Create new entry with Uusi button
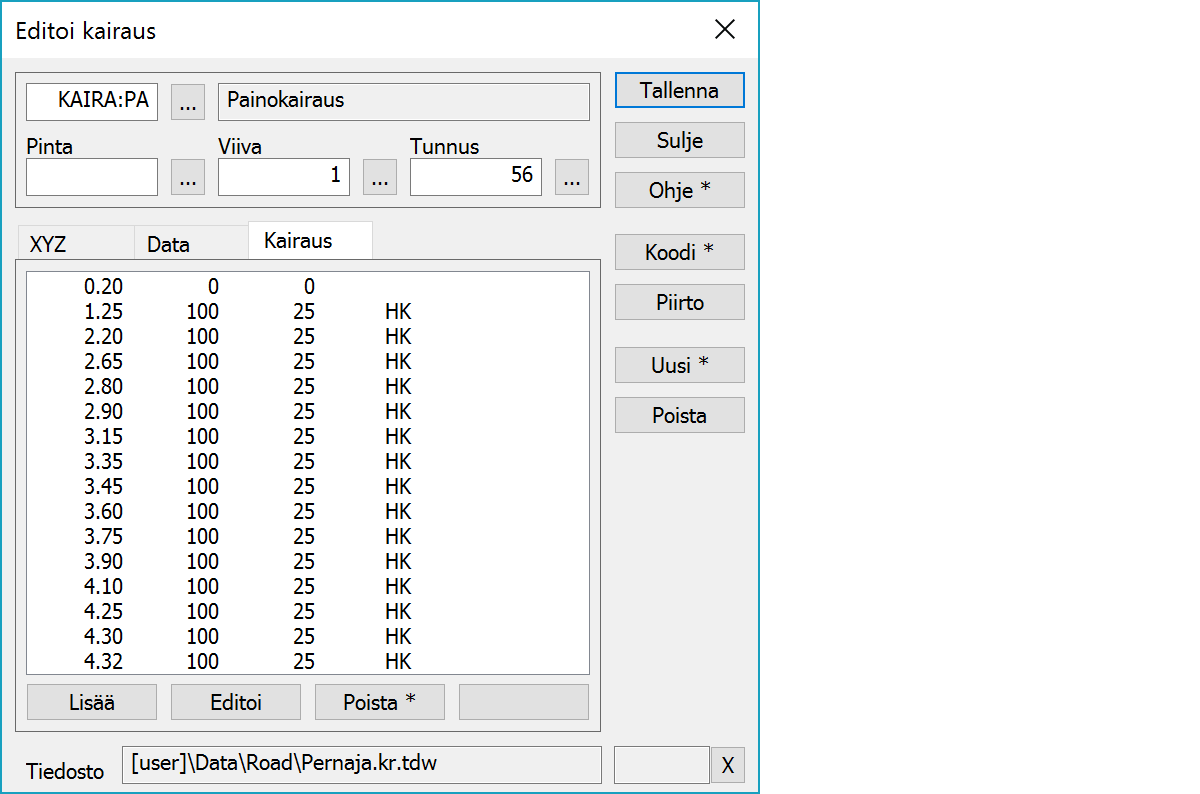Screen dimensions: 1200x794 click(679, 366)
